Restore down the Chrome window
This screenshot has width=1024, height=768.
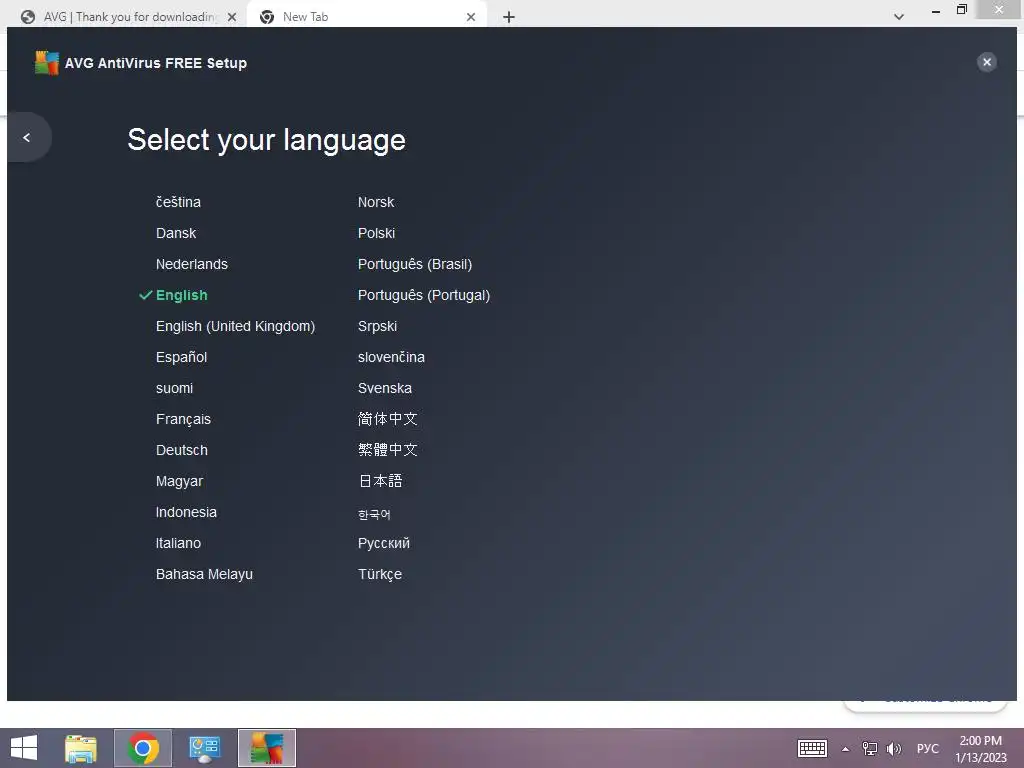961,10
